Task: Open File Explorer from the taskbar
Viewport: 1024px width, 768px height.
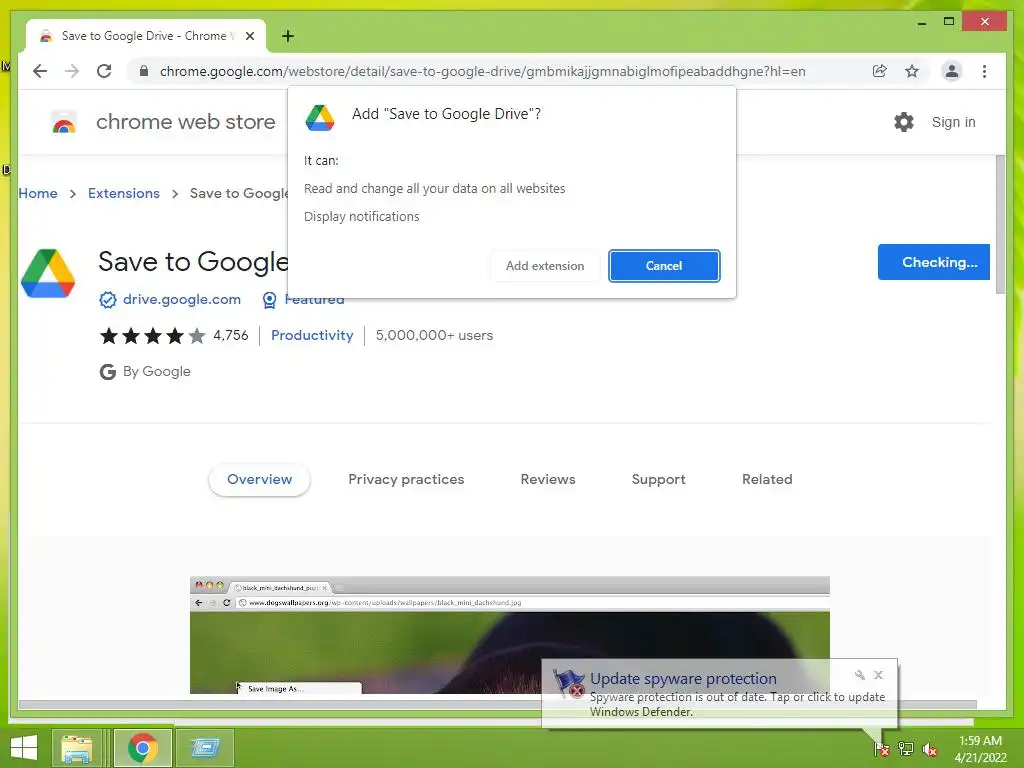Action: (76, 748)
